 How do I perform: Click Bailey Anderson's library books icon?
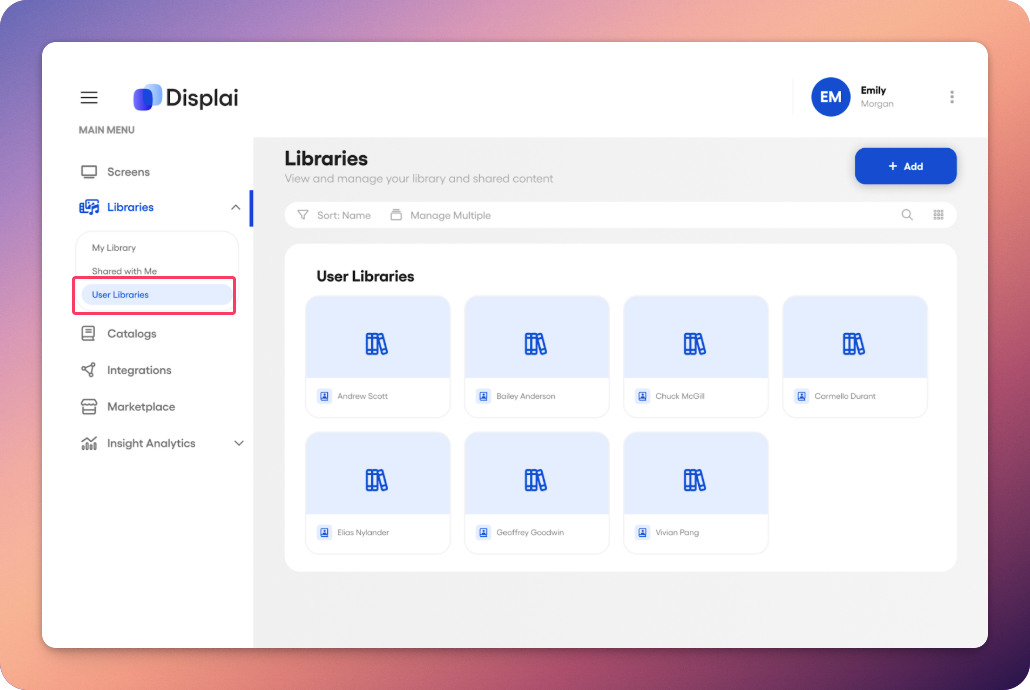[x=535, y=344]
